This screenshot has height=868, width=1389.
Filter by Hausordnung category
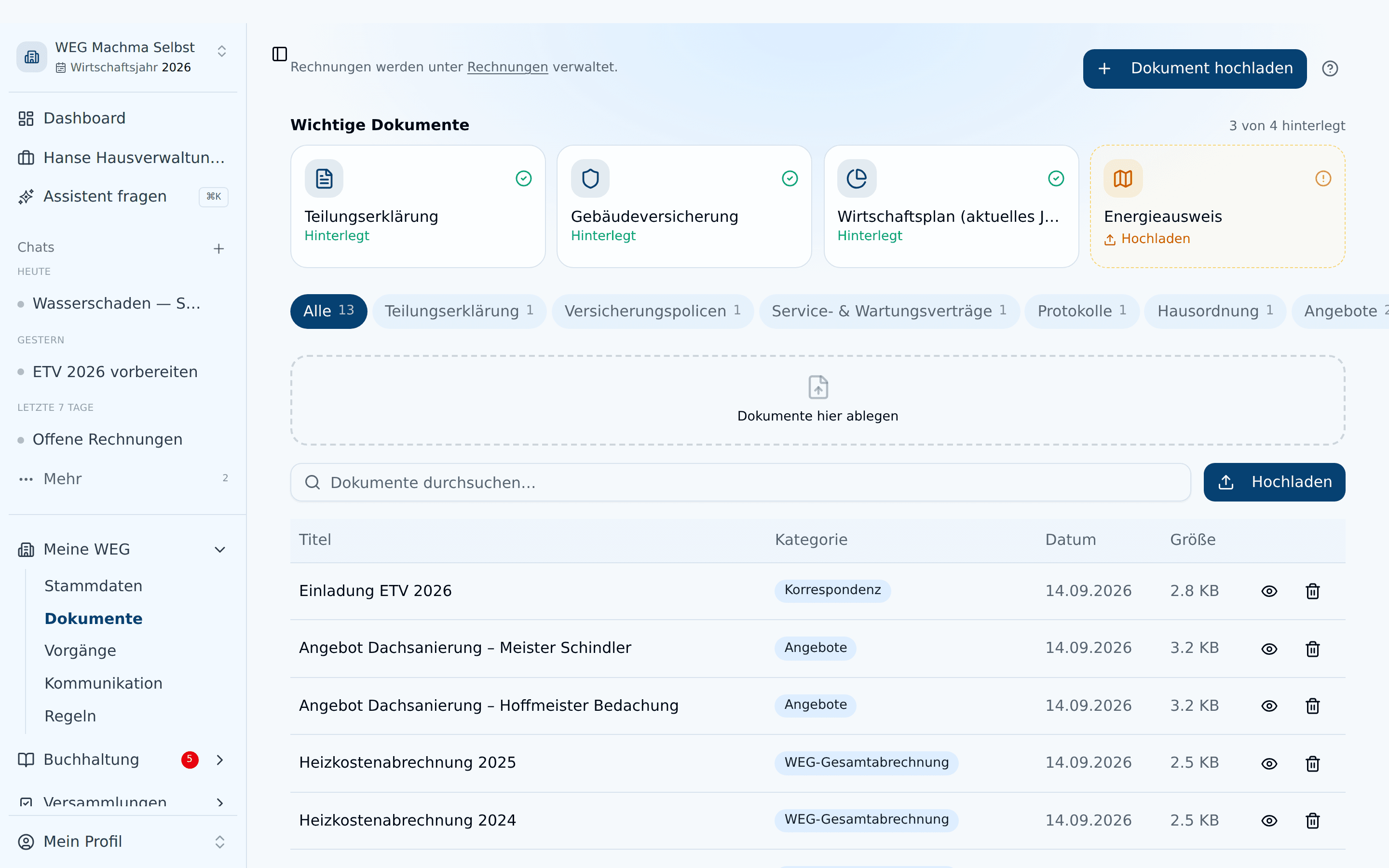pos(1215,311)
